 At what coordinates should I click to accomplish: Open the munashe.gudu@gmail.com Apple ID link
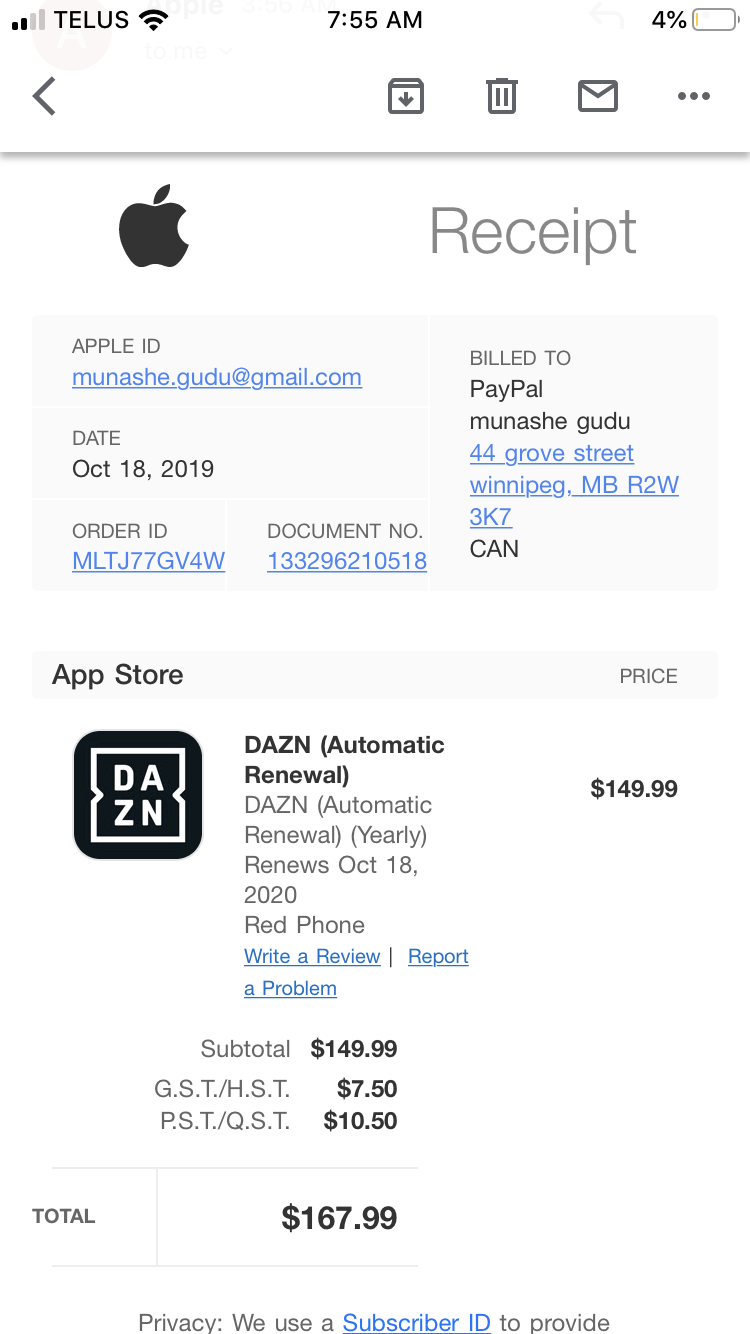(217, 377)
